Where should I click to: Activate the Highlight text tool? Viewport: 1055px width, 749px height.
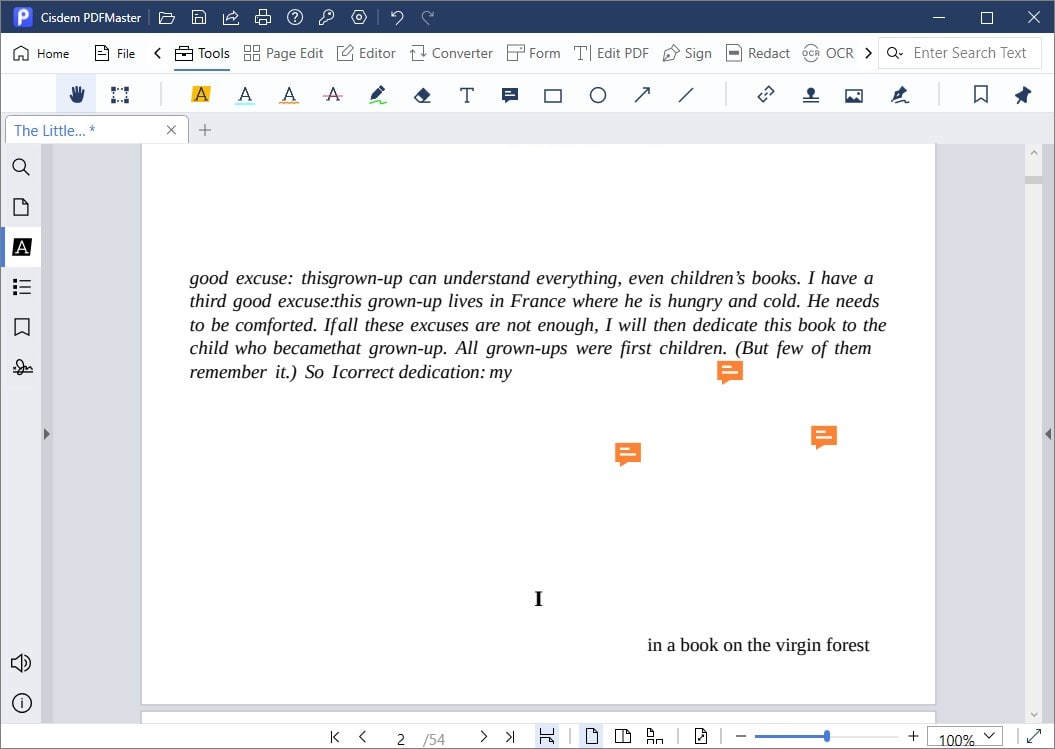[x=201, y=95]
